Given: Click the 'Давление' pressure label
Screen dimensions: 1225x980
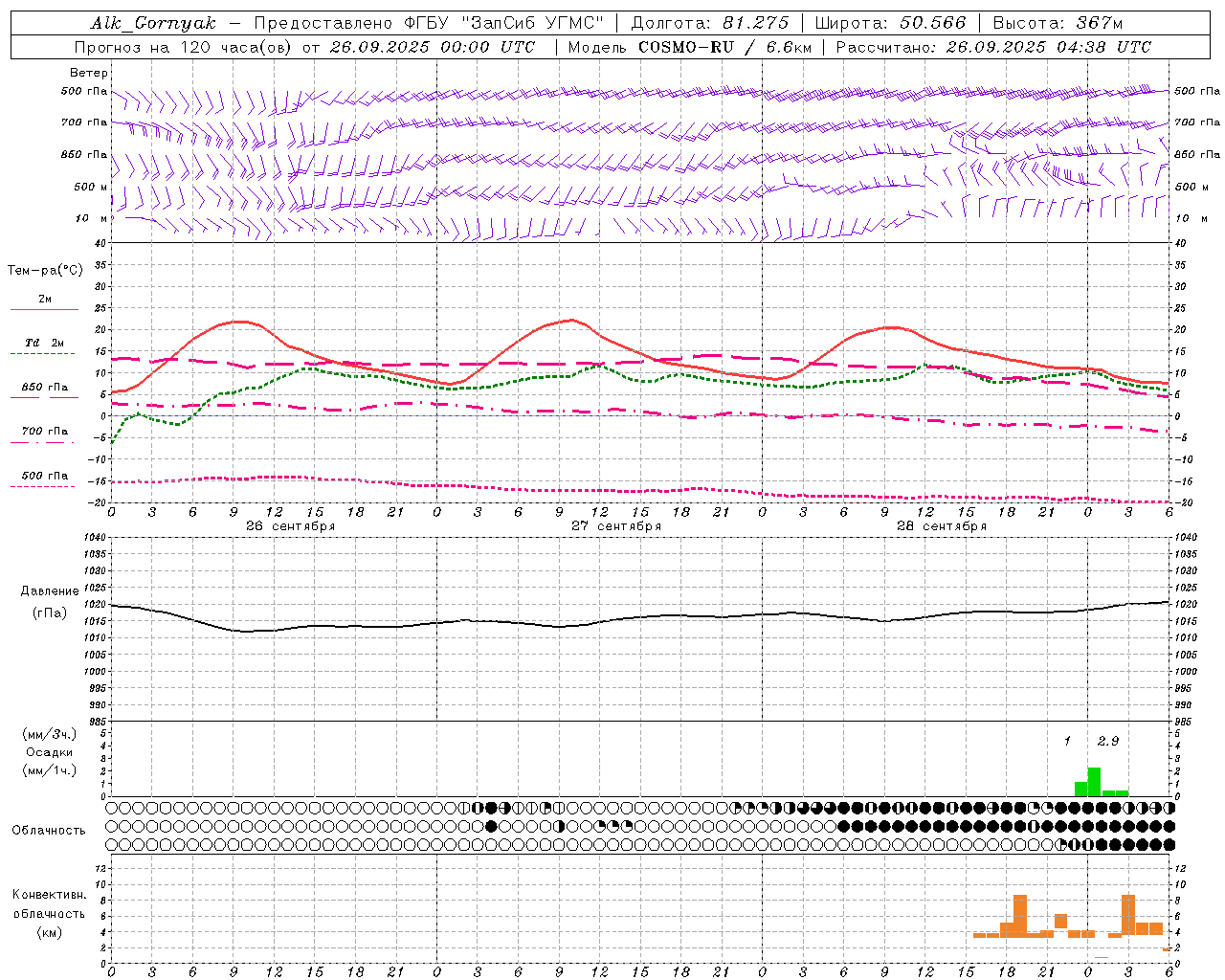Looking at the screenshot, I should pos(50,591).
